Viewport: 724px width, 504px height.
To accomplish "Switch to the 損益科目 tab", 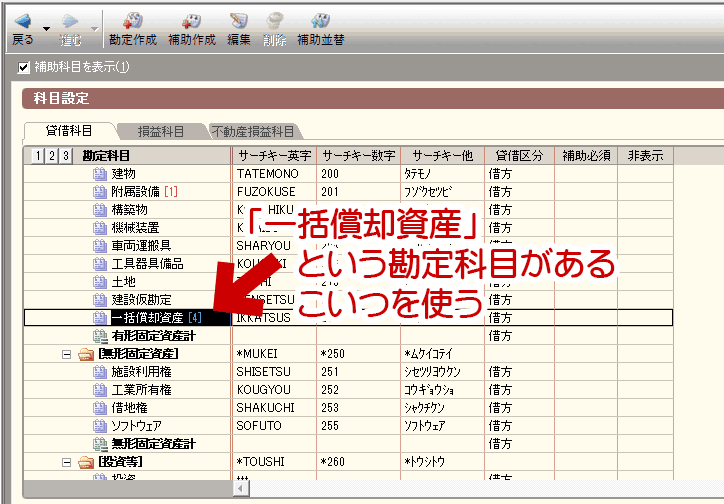I will click(x=161, y=132).
